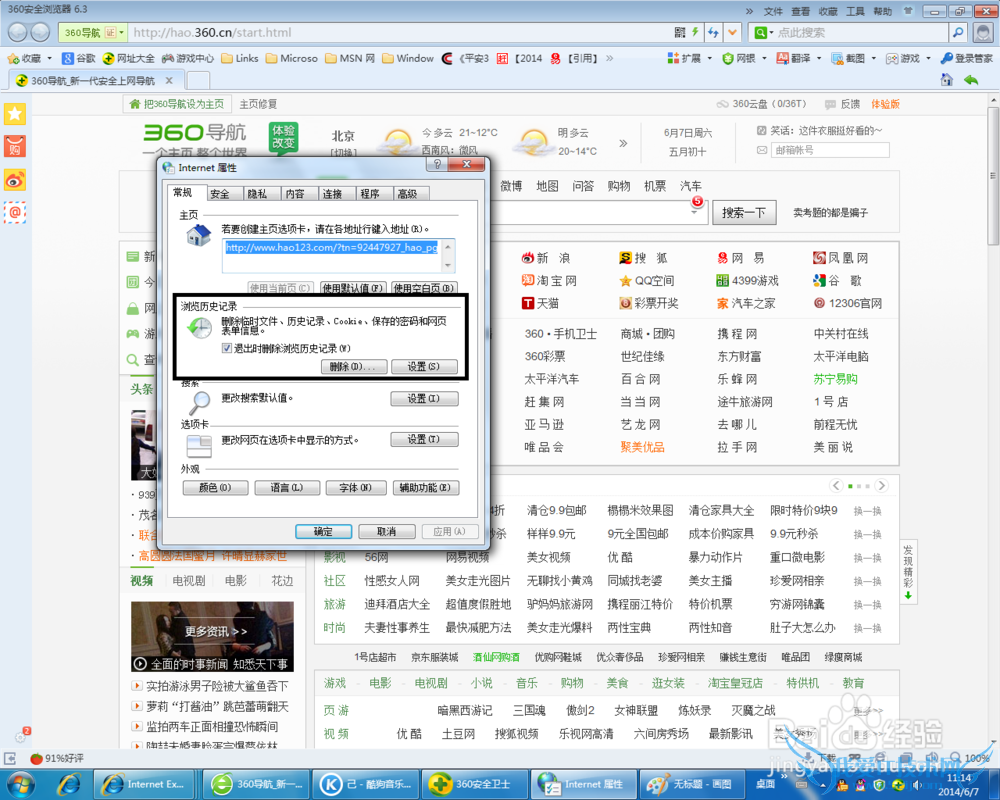Click the 删除(D)... button
The height and width of the screenshot is (800, 1000).
(352, 367)
